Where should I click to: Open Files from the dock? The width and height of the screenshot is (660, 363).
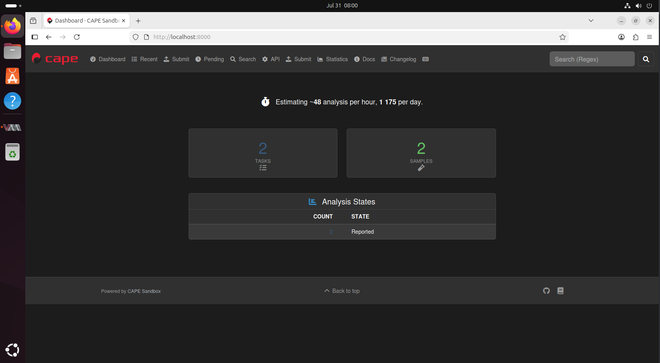[13, 51]
